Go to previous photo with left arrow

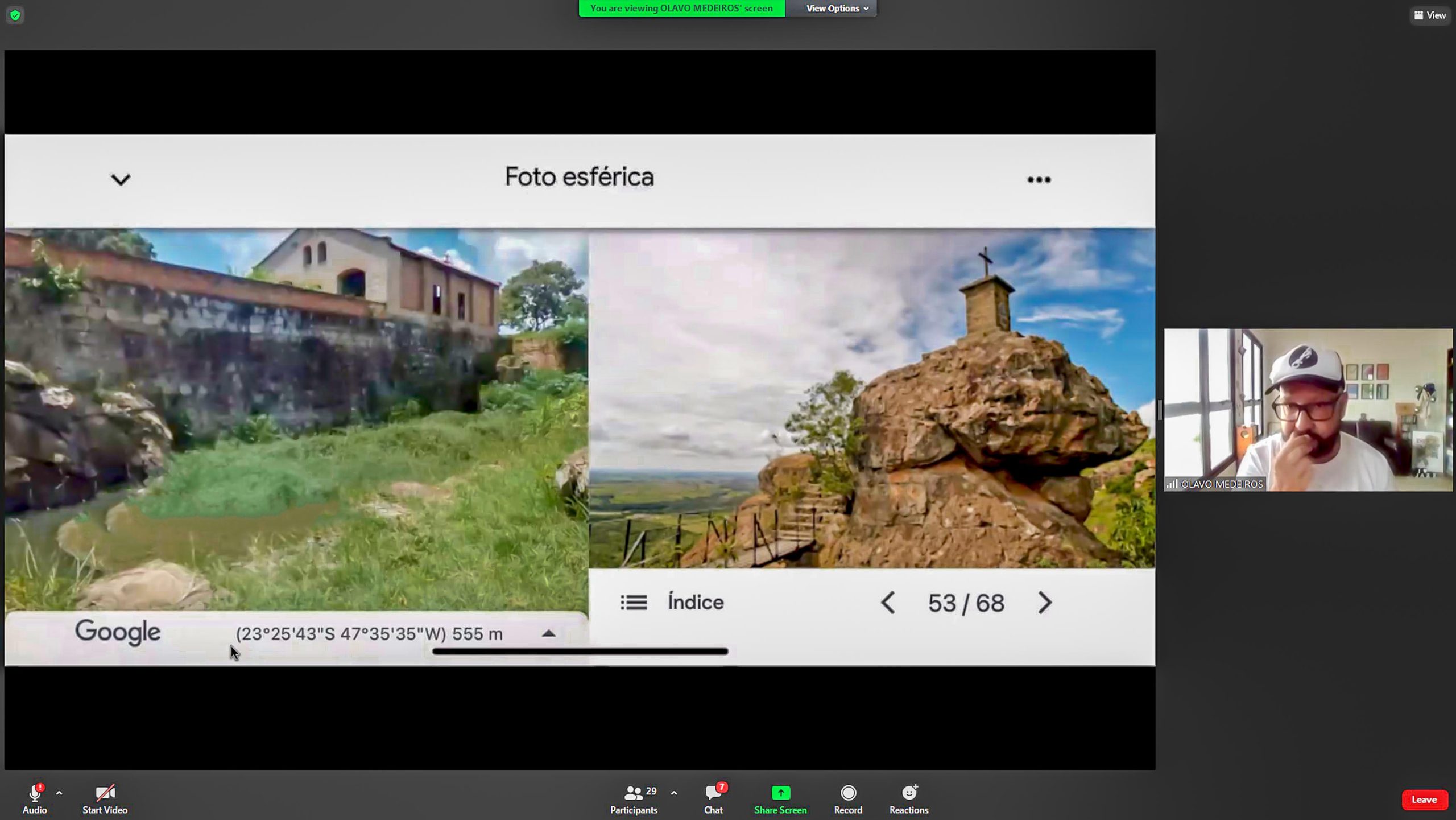(x=888, y=603)
